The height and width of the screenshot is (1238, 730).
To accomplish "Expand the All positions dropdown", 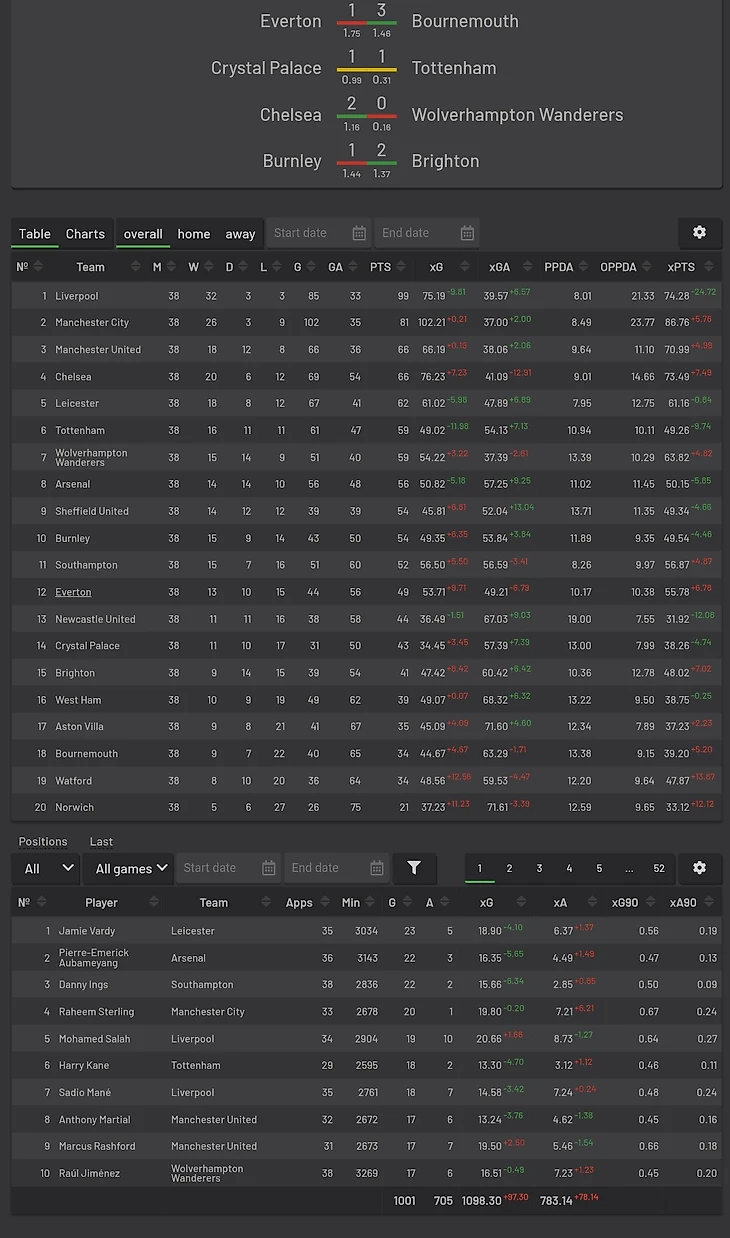I will point(45,868).
